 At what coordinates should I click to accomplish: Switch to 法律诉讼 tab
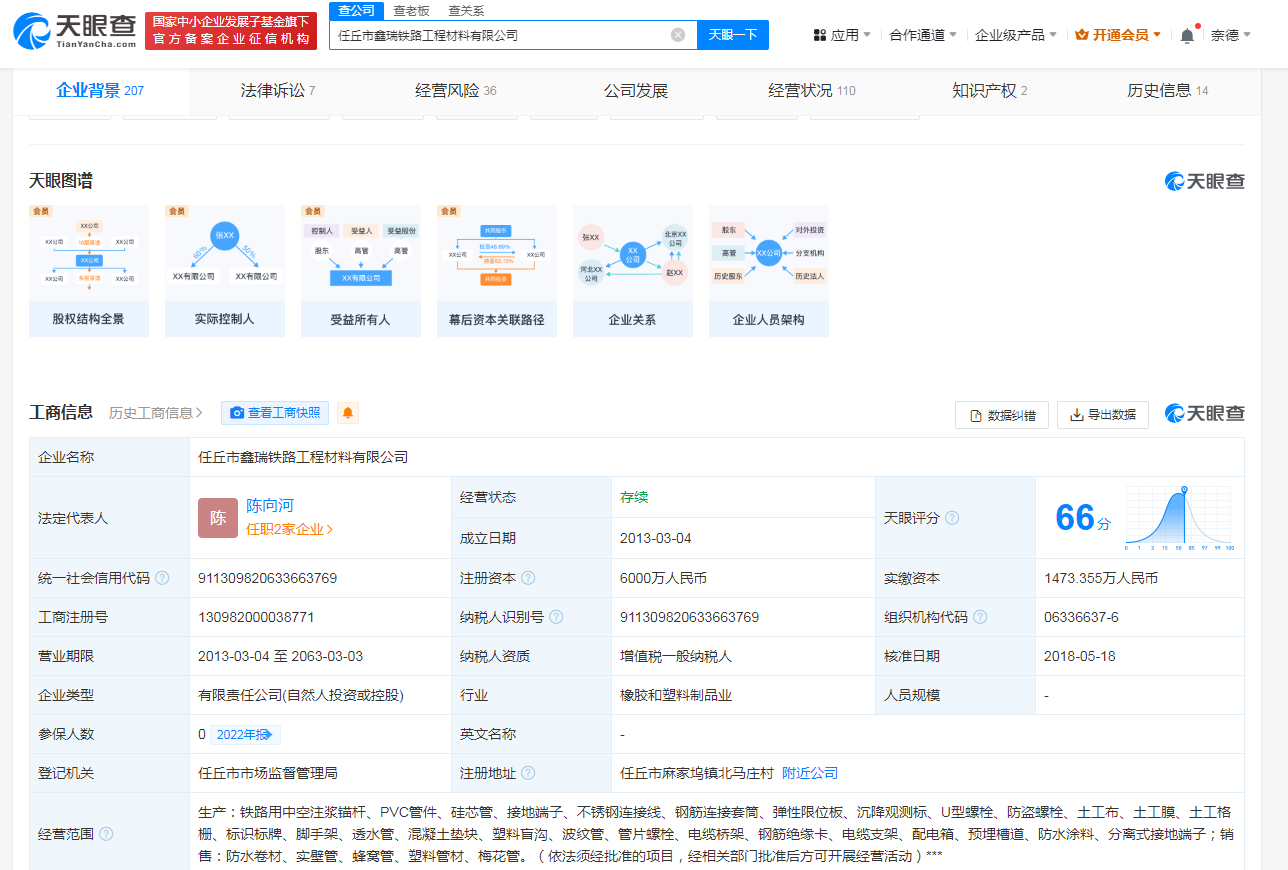pos(278,91)
